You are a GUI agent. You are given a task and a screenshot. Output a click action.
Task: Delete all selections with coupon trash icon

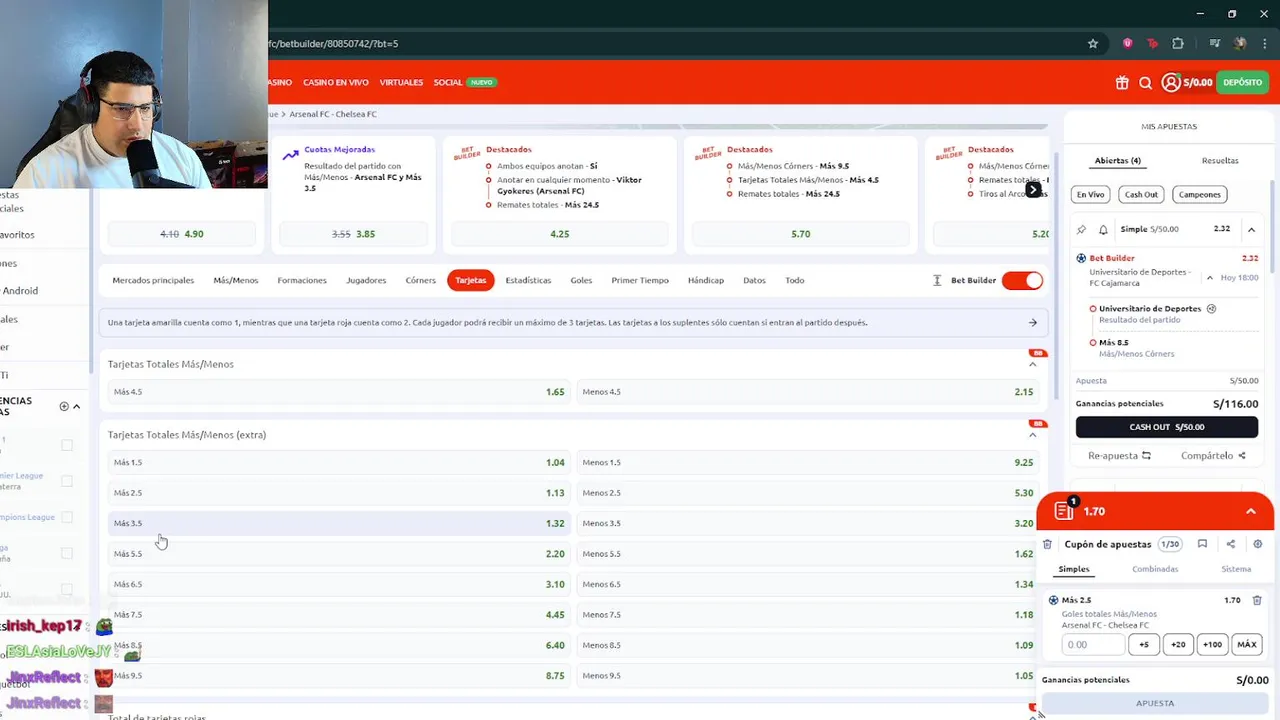click(1047, 544)
